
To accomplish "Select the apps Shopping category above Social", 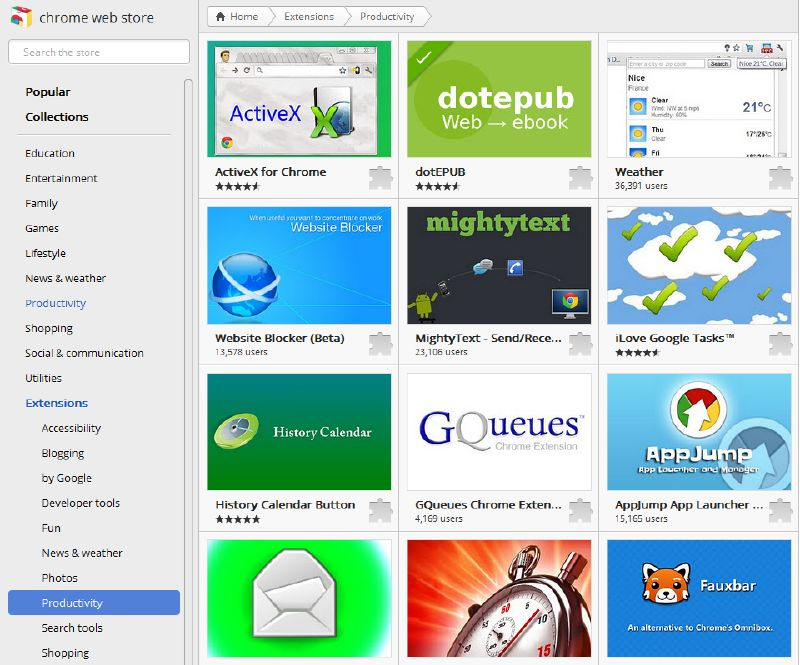I will pyautogui.click(x=49, y=328).
